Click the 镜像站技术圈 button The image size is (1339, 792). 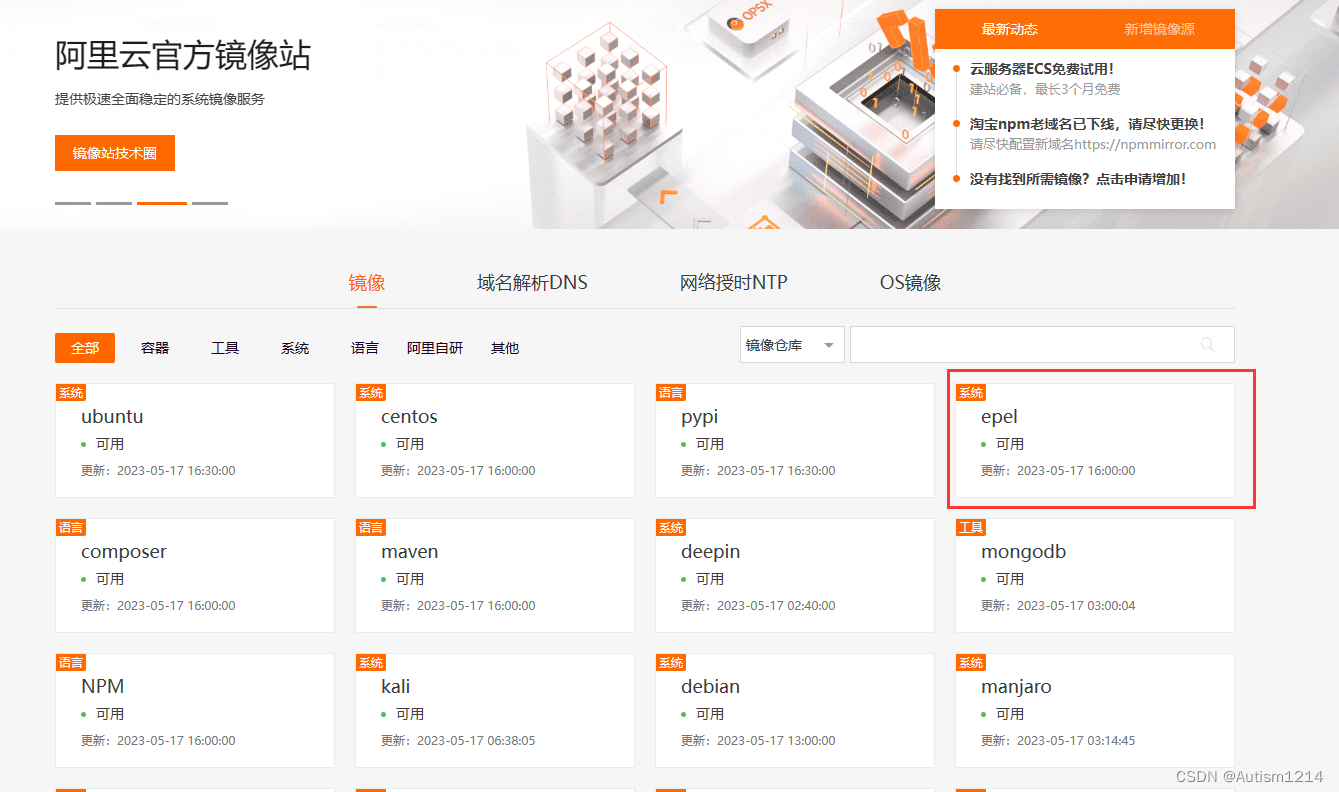pyautogui.click(x=115, y=153)
